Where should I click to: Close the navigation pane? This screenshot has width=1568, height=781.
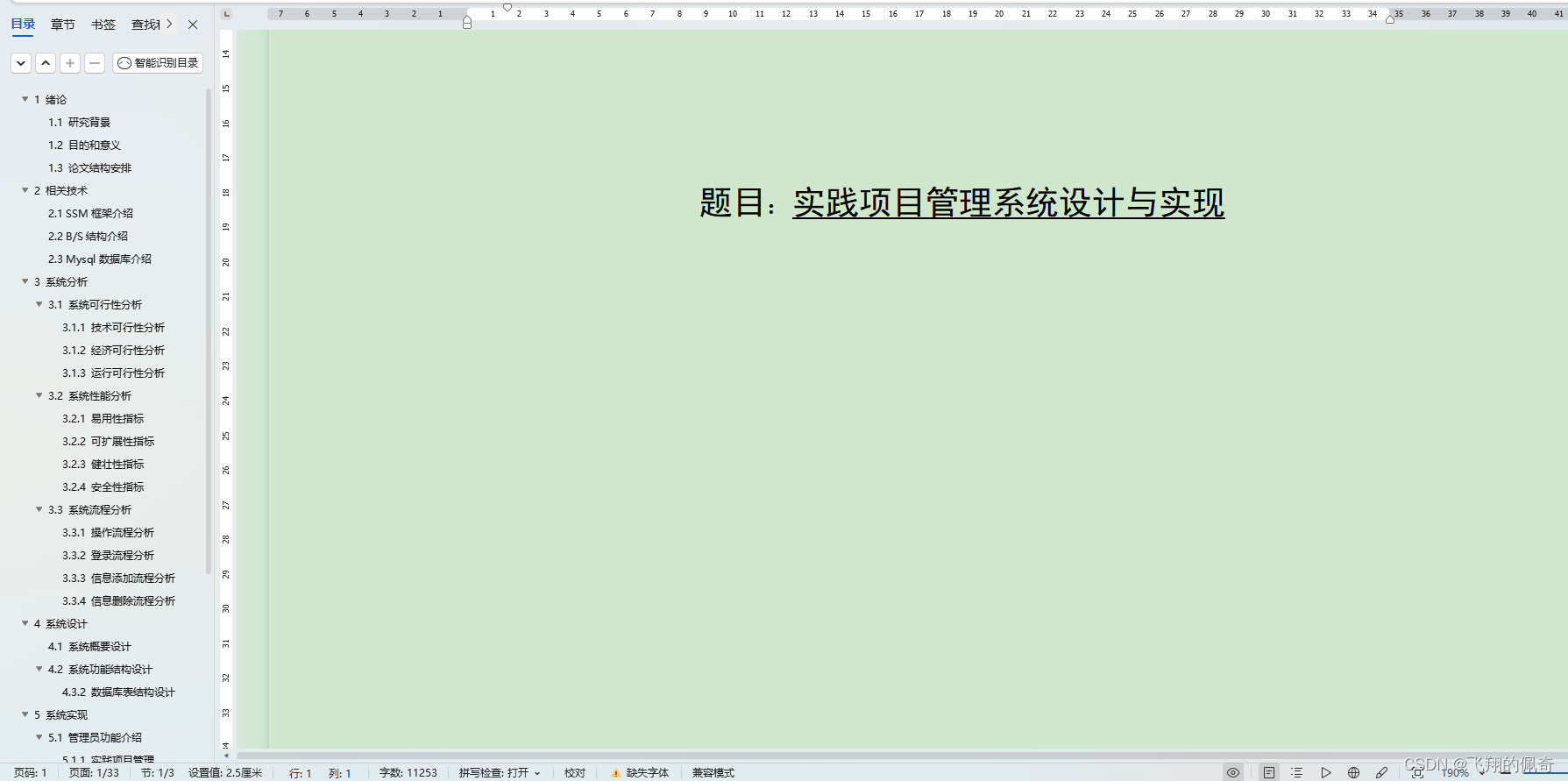(x=193, y=25)
